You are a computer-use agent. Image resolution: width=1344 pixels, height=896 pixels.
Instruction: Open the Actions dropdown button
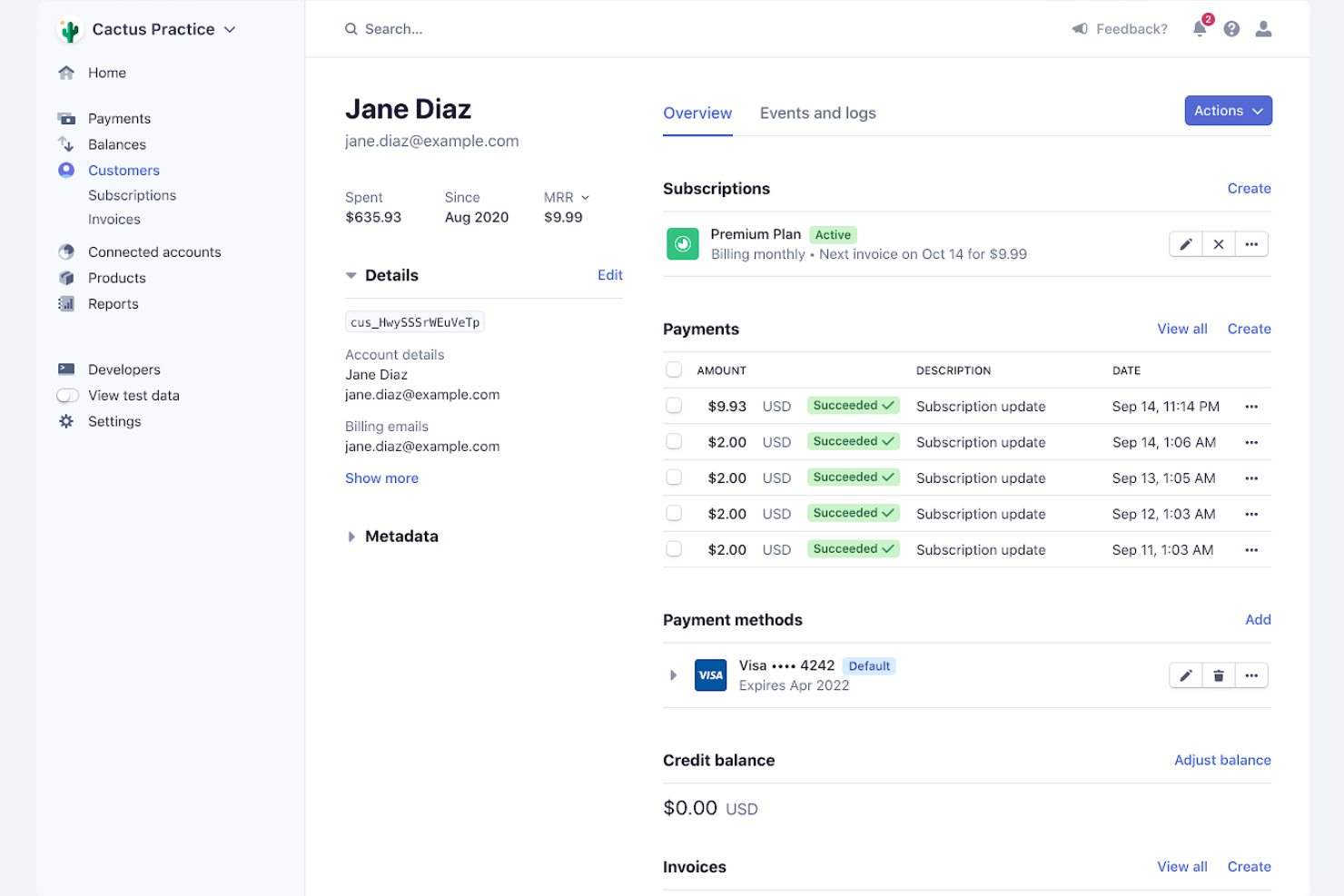1228,111
